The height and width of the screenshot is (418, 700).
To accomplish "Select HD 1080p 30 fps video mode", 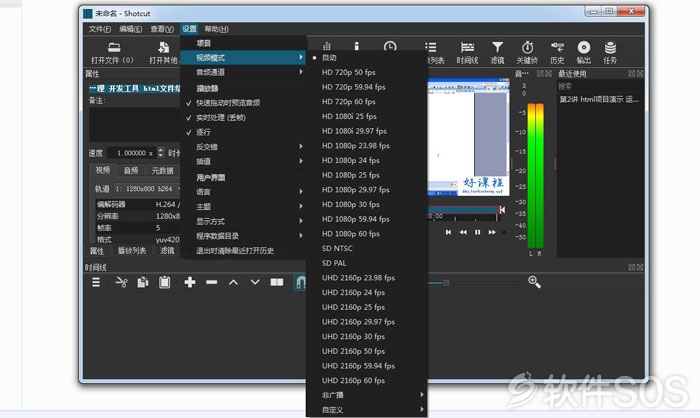I will (x=366, y=205).
